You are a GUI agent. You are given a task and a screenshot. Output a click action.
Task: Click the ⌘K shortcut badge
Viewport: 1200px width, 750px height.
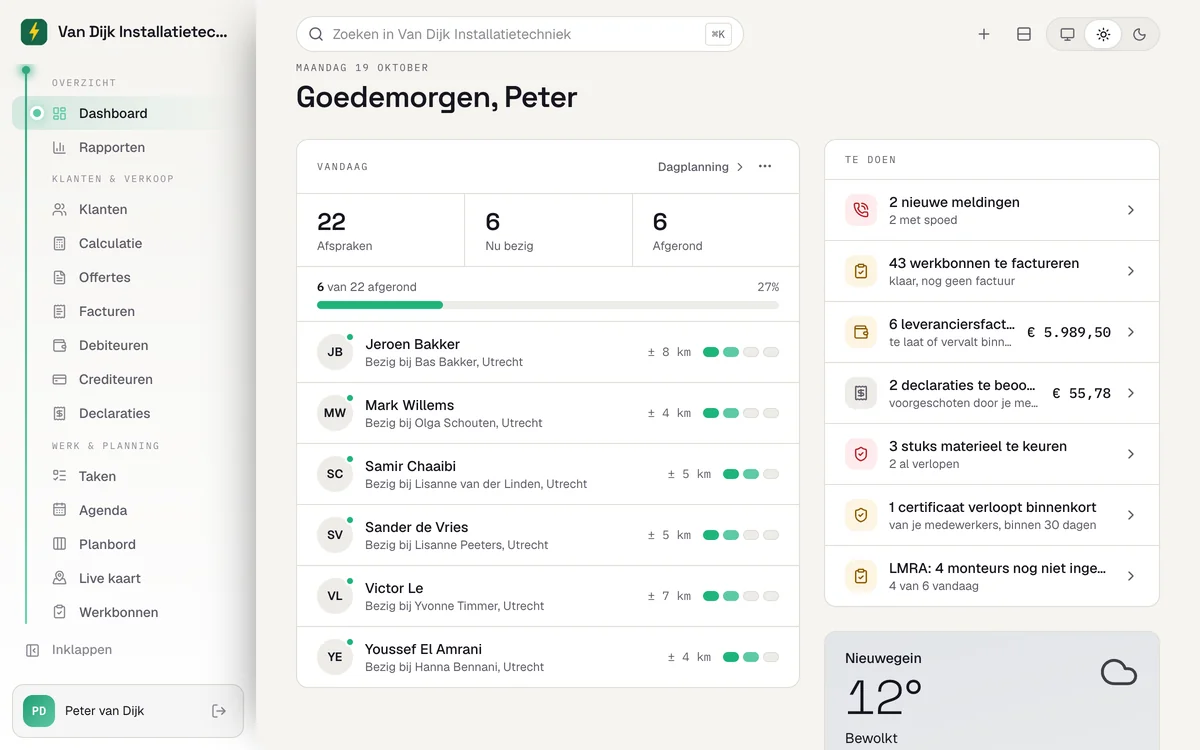click(718, 34)
